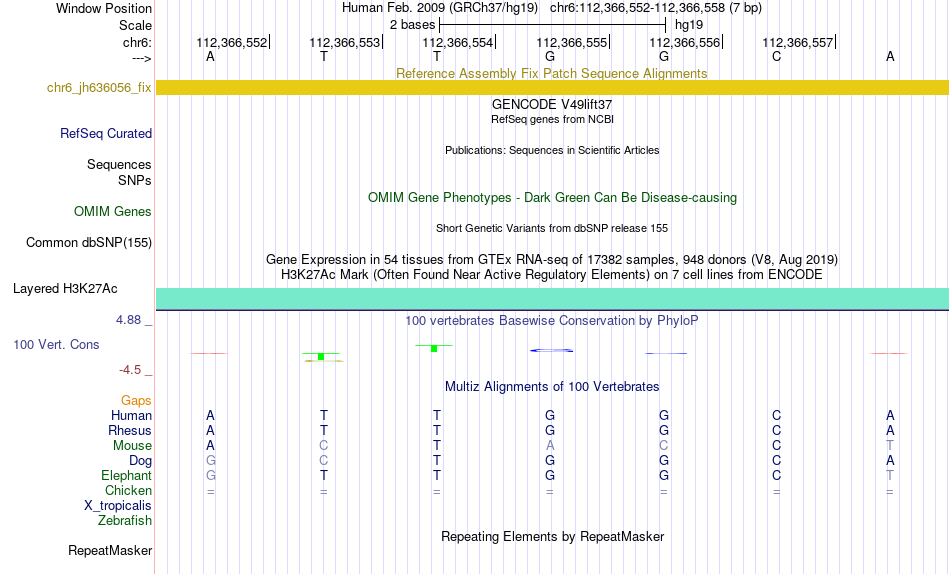Click the Rhesus species row label
Viewport: 950px width, 574px height.
pyautogui.click(x=130, y=430)
